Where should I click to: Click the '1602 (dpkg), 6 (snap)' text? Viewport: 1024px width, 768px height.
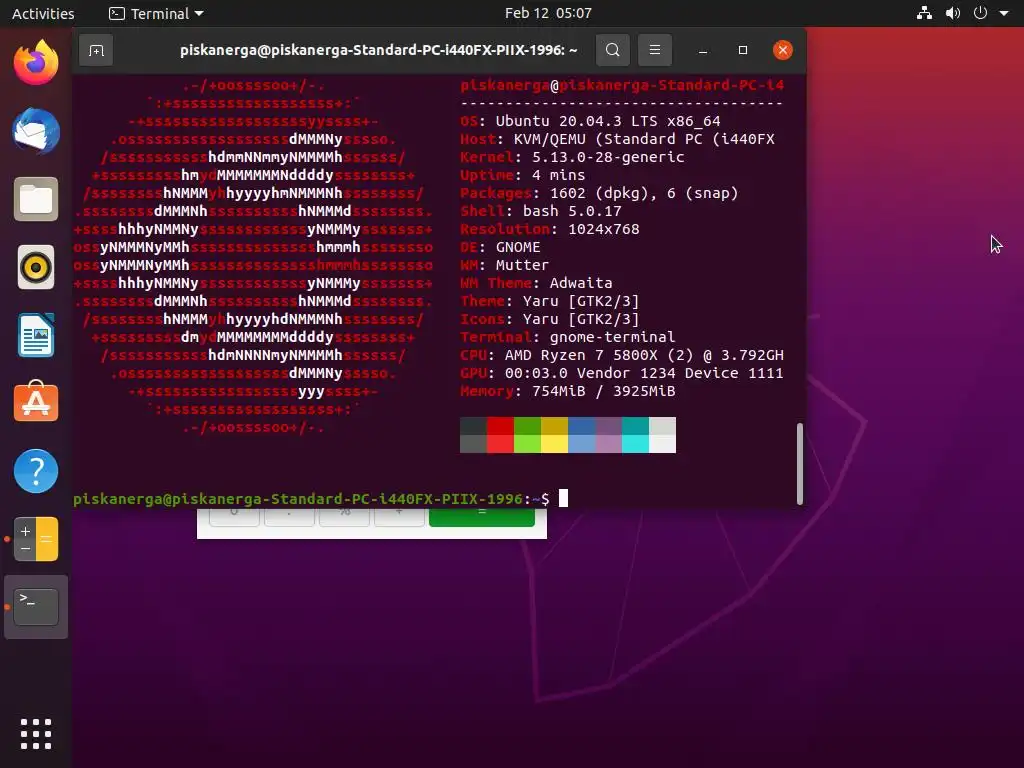pyautogui.click(x=644, y=193)
